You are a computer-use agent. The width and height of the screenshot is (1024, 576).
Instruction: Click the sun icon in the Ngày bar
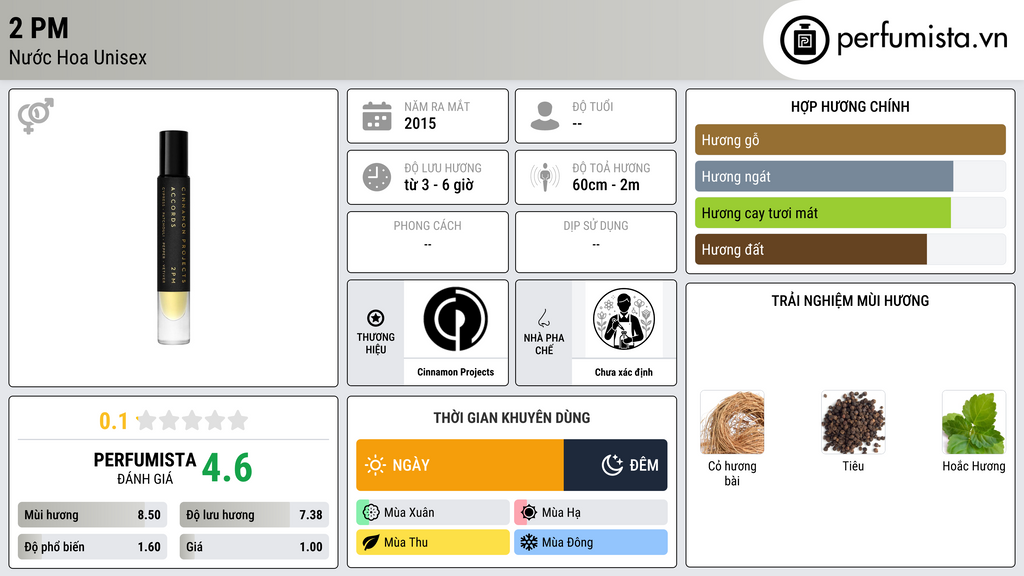pyautogui.click(x=376, y=465)
